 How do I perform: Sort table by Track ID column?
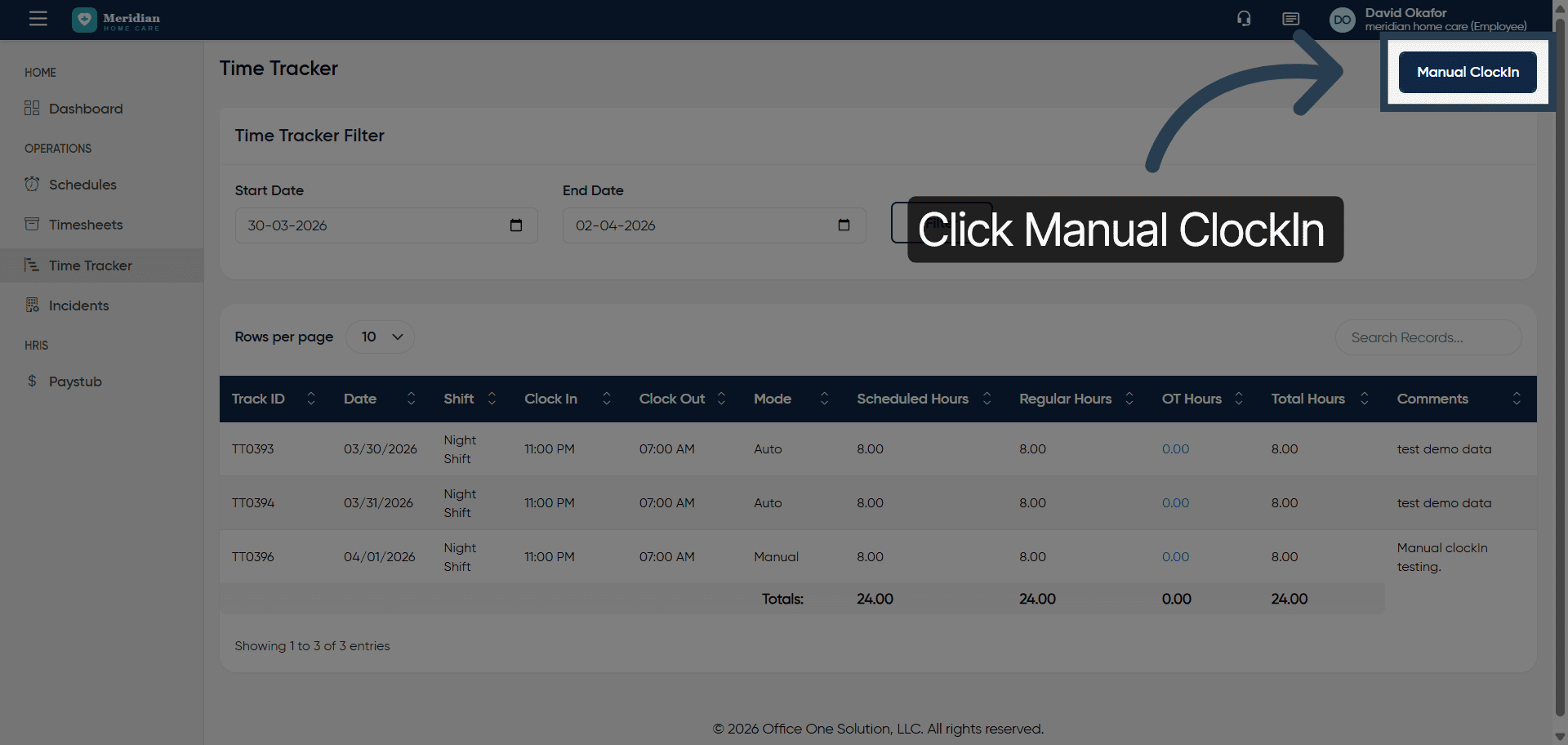311,399
